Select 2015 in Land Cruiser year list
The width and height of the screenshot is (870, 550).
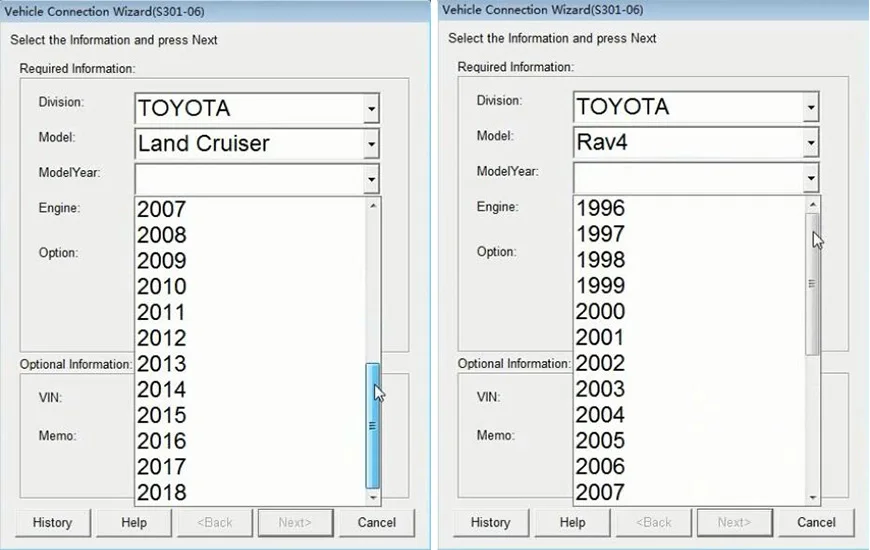tap(250, 415)
